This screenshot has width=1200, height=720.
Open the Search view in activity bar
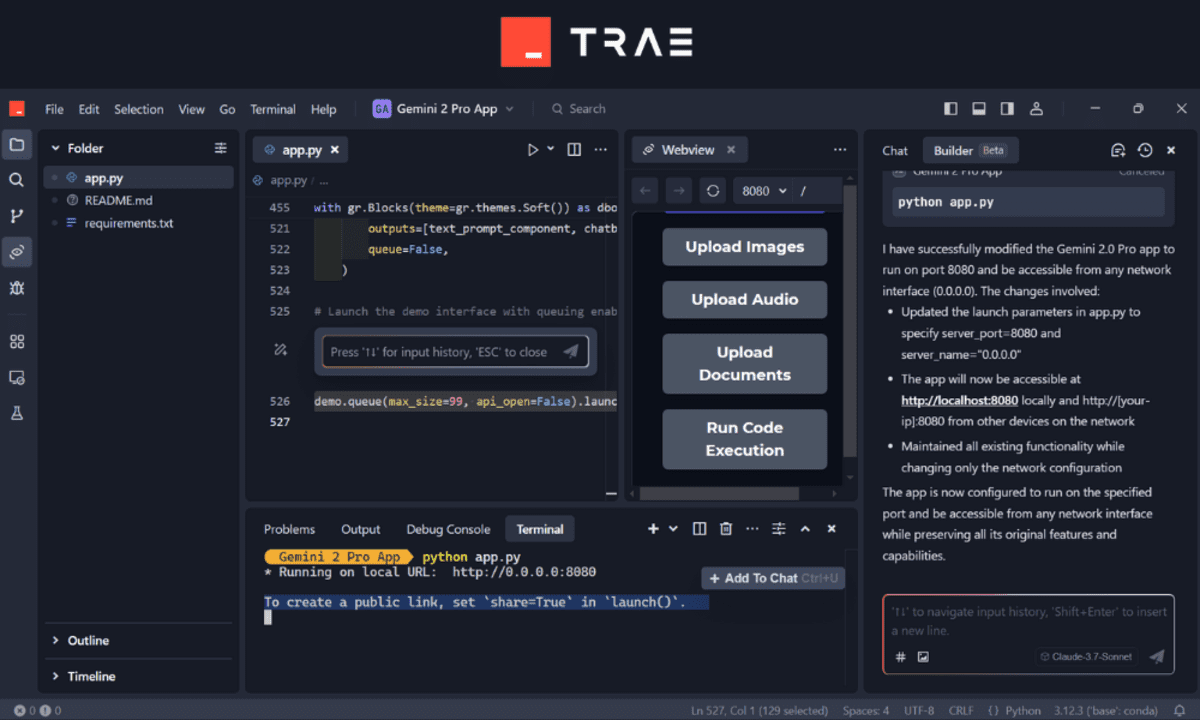click(16, 180)
